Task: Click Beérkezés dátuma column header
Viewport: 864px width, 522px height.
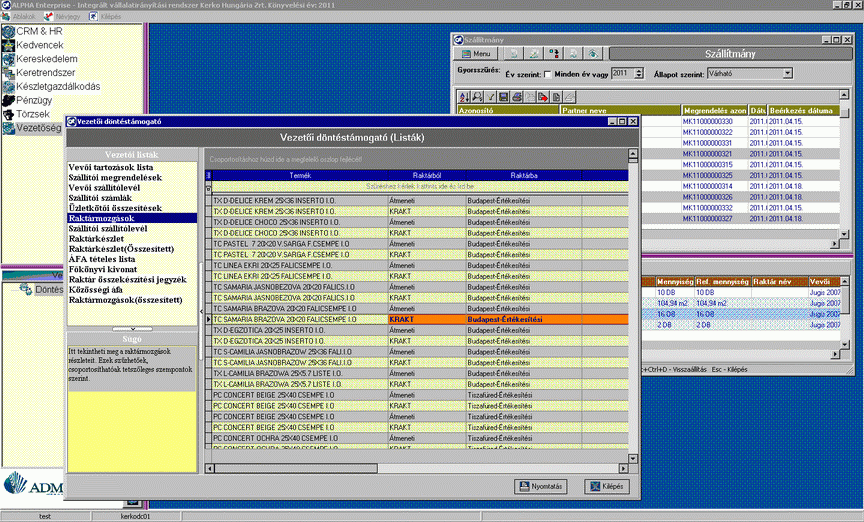Action: click(x=802, y=110)
